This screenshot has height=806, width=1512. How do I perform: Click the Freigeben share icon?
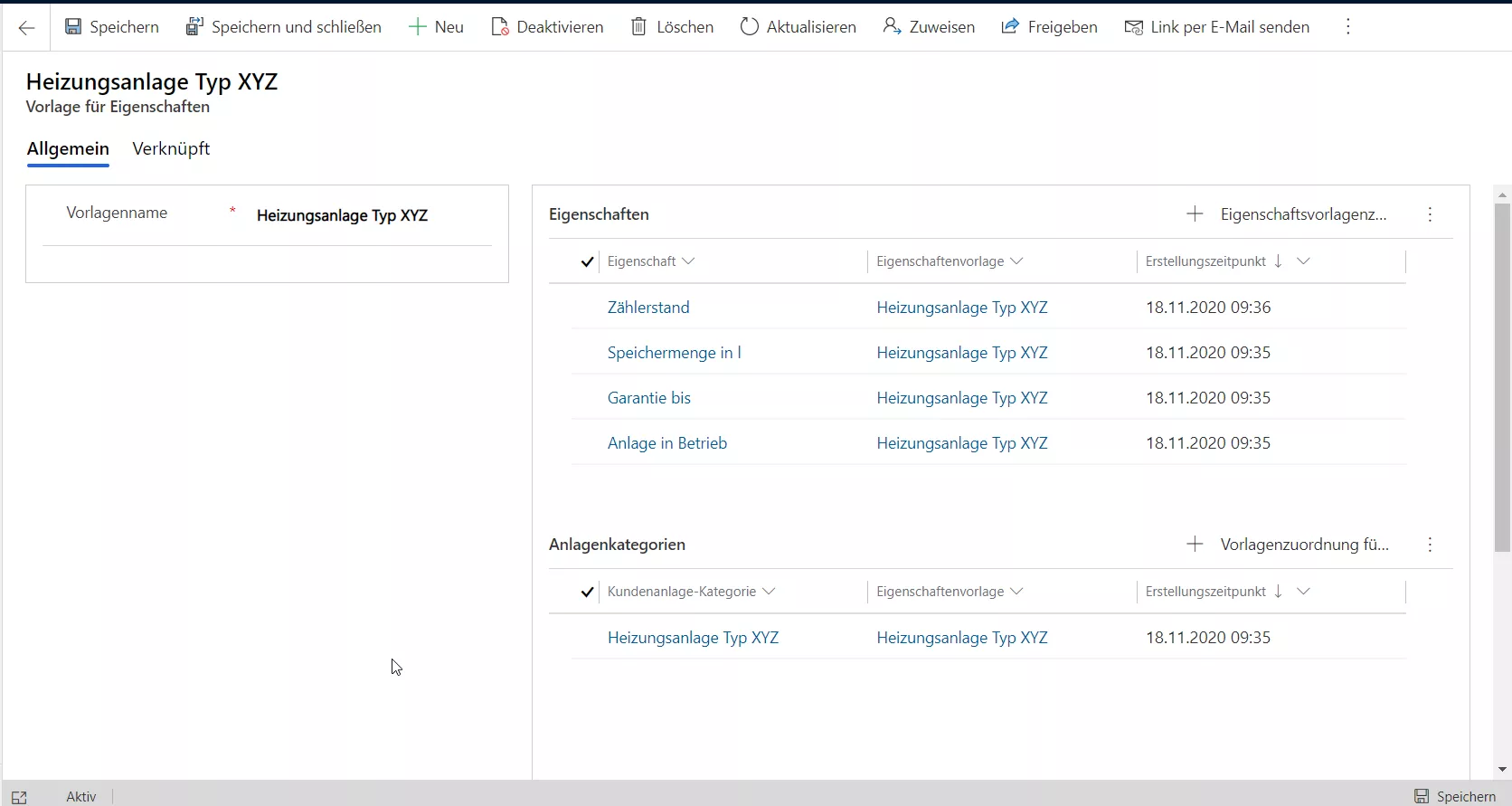1010,27
